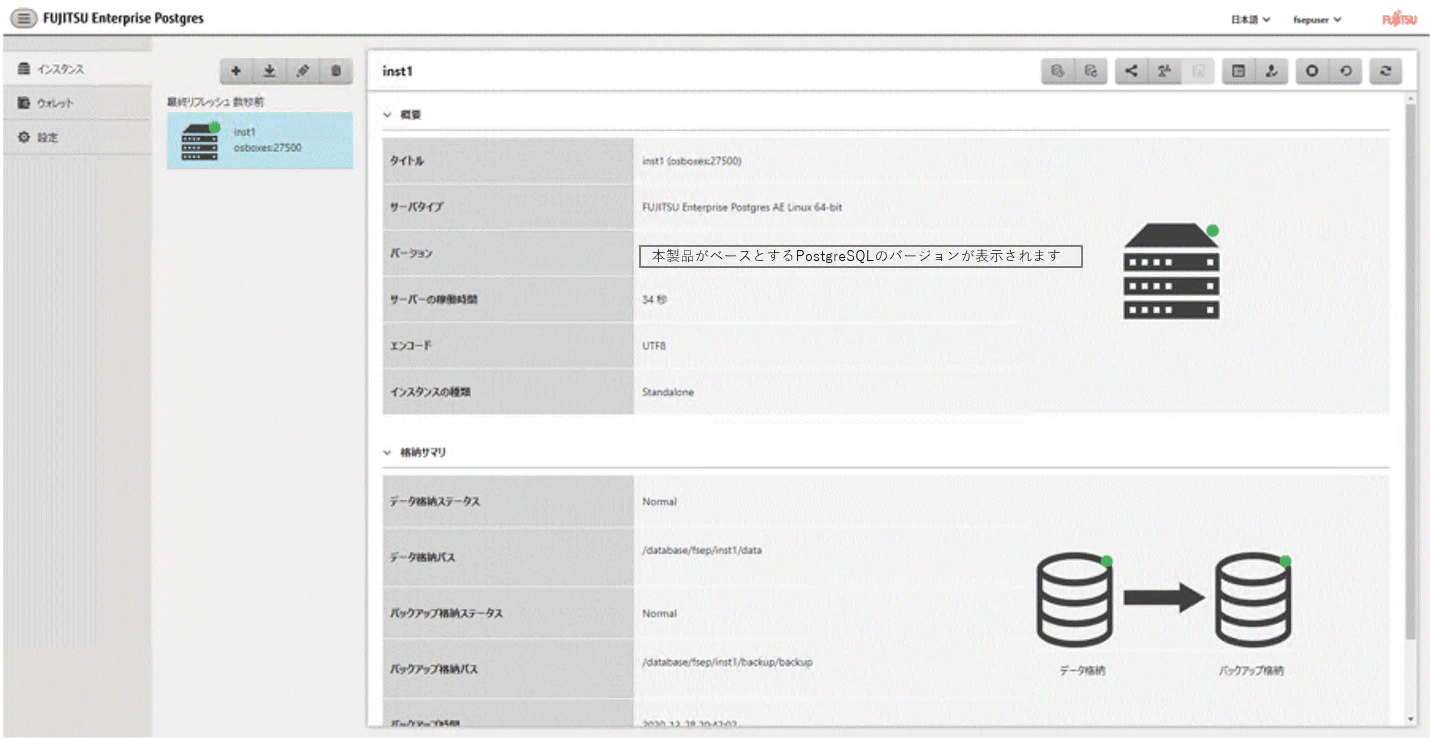Click the インスタンスの種類 row label
The height and width of the screenshot is (738, 1430).
(x=430, y=392)
